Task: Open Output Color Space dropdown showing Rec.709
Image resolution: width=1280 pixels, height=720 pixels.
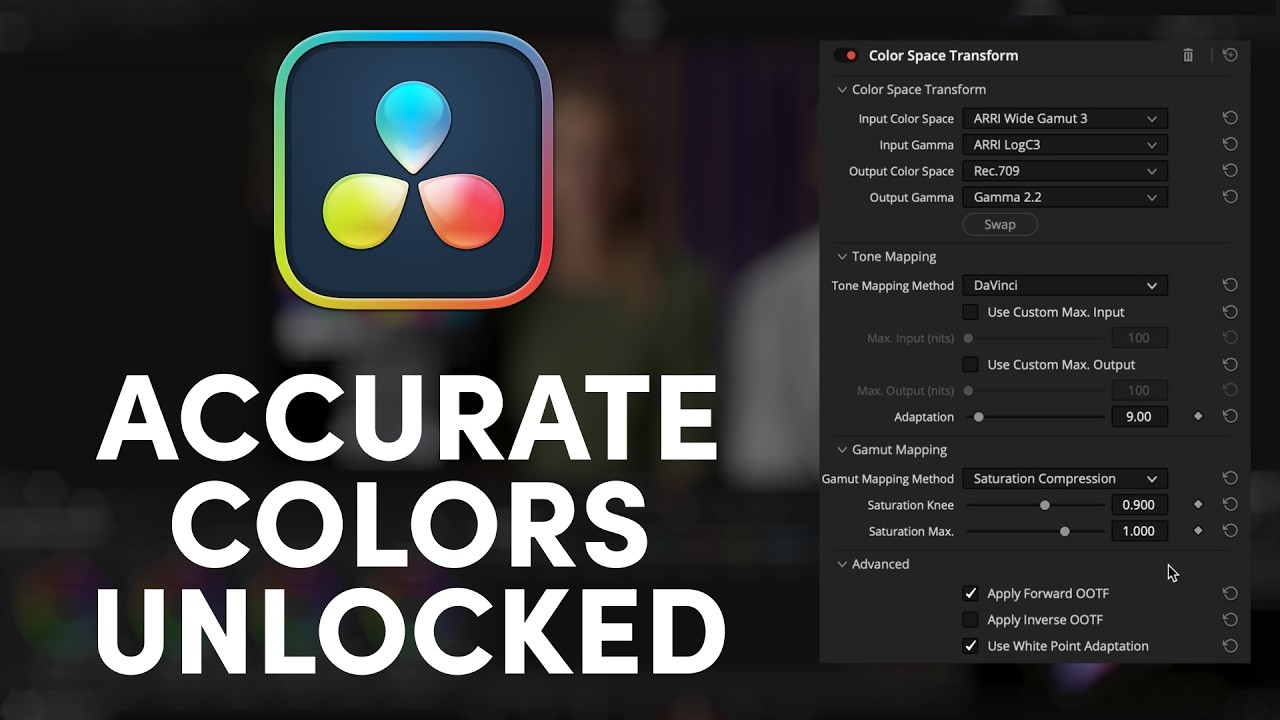Action: click(x=1065, y=171)
